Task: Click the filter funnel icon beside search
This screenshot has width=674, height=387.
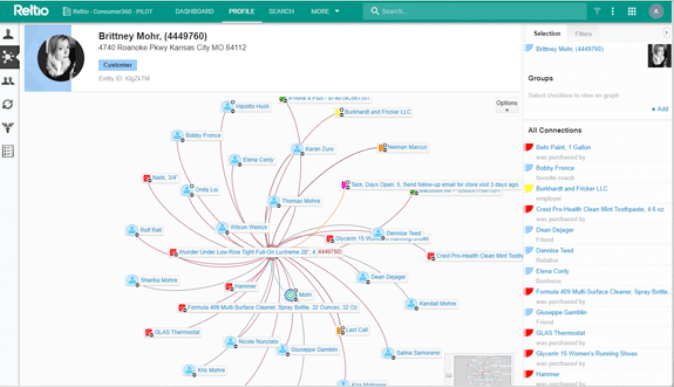Action: pyautogui.click(x=597, y=11)
